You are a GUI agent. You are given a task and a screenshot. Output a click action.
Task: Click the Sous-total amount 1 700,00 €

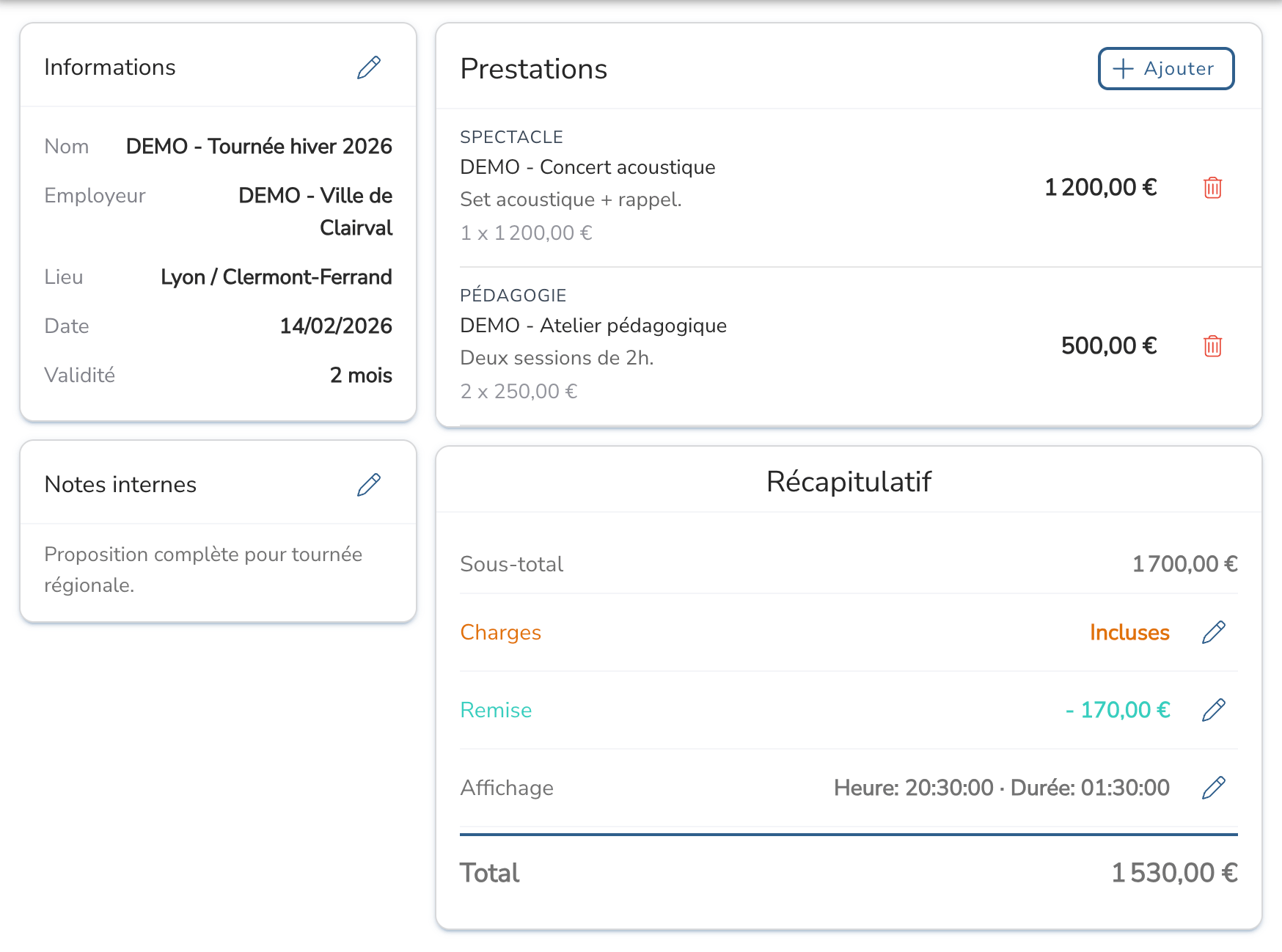tap(1184, 564)
